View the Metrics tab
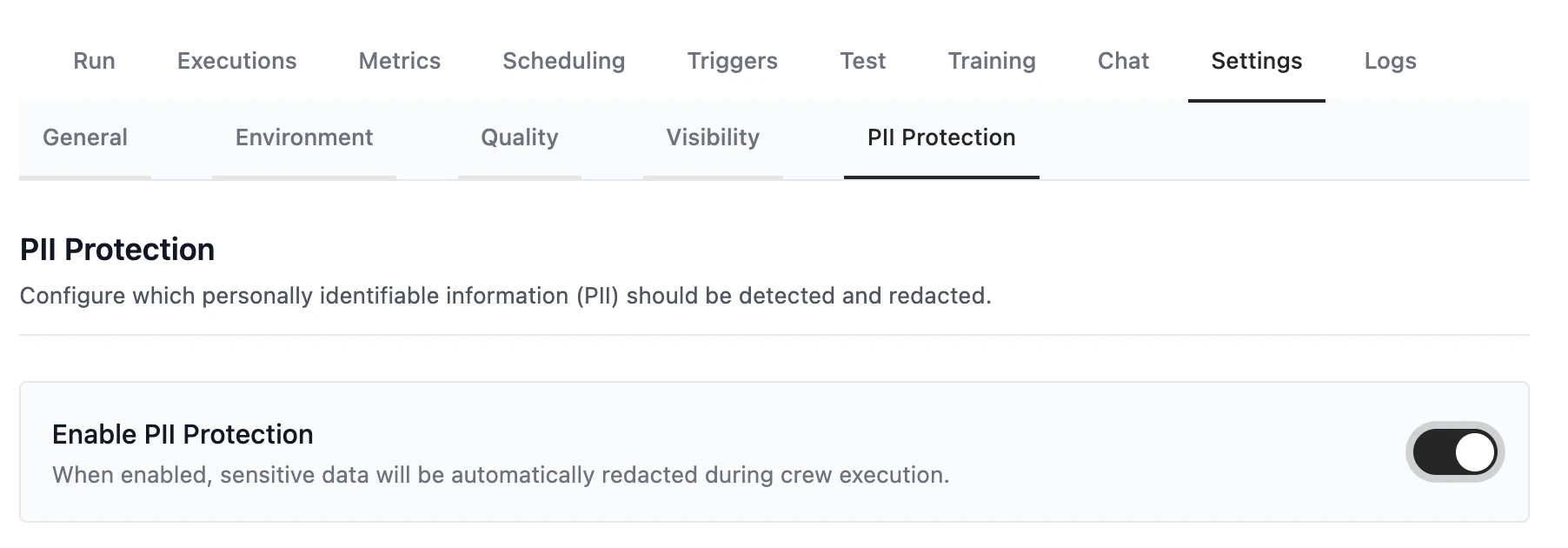The width and height of the screenshot is (1568, 548). [x=399, y=61]
